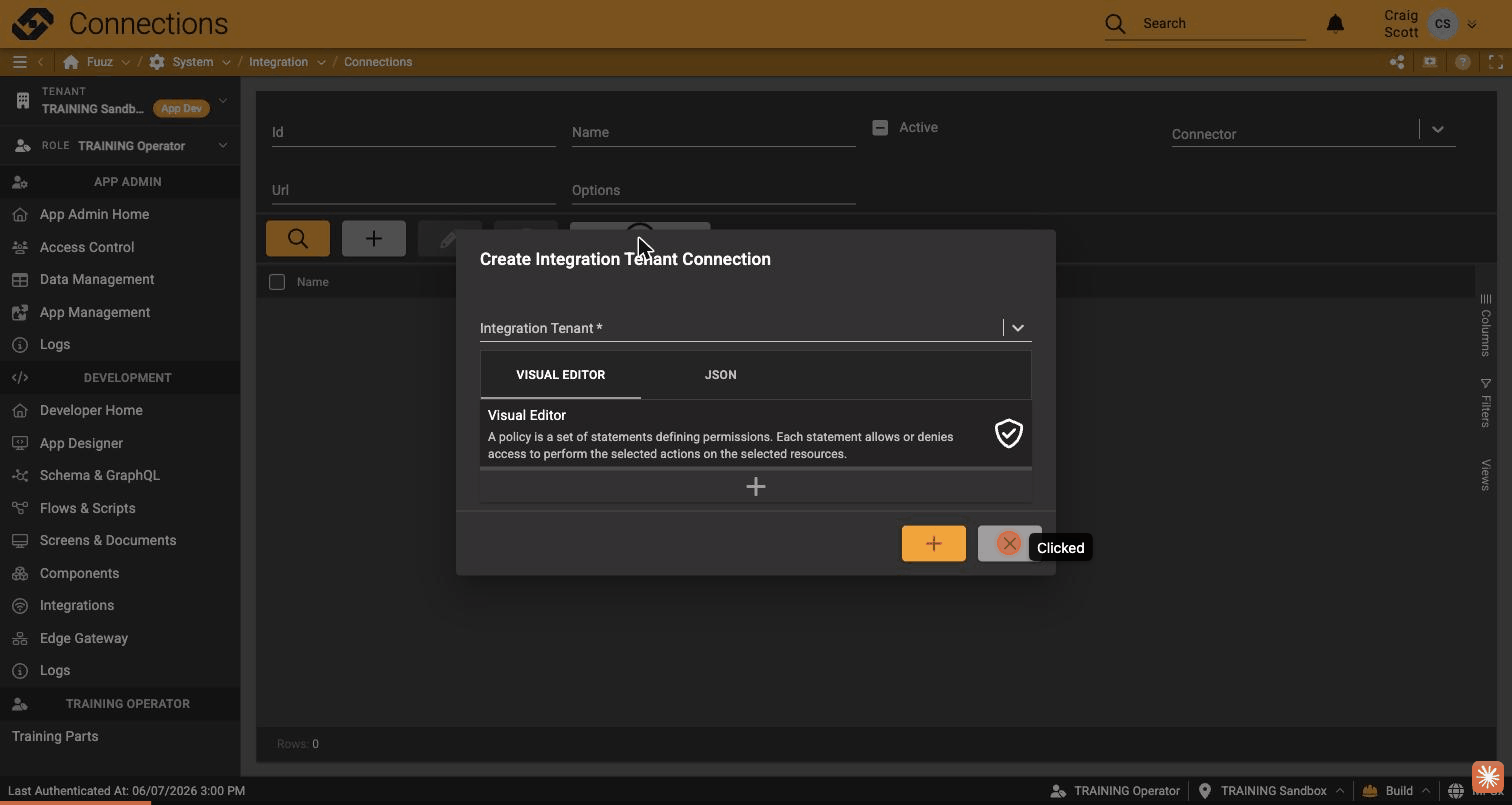Select the Visual Editor tab
1512x805 pixels.
pos(560,375)
